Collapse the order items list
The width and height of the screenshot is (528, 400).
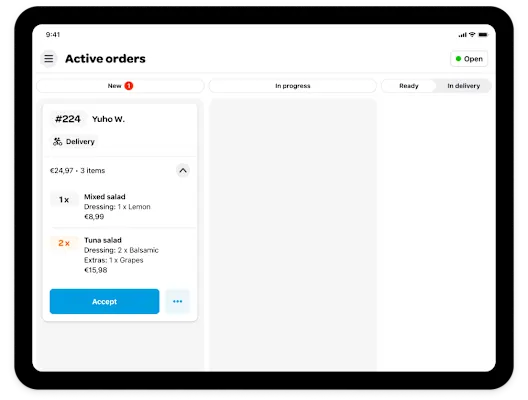183,170
